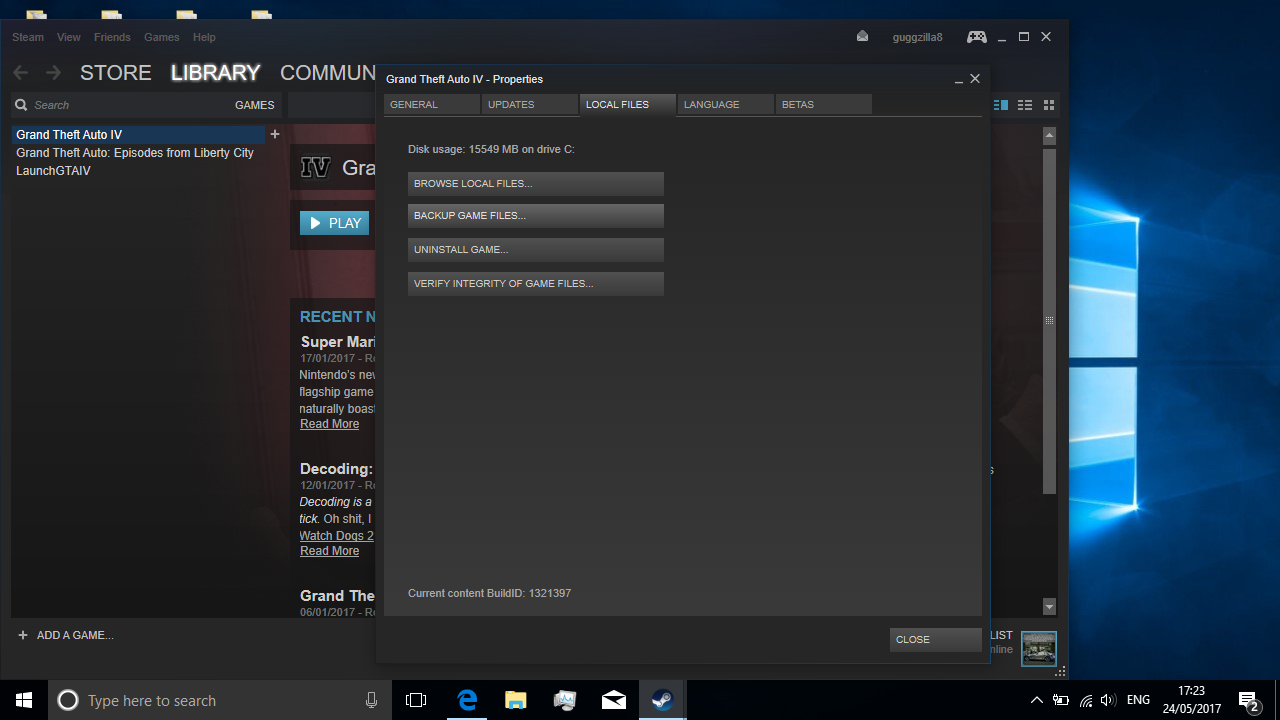The width and height of the screenshot is (1280, 720).
Task: Open the Wi-Fi network tray icon
Action: (x=1086, y=700)
